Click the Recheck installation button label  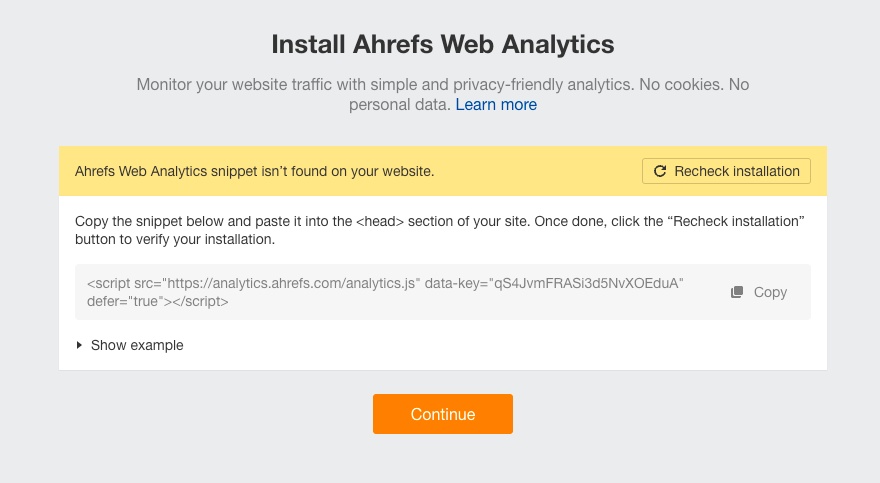[737, 171]
